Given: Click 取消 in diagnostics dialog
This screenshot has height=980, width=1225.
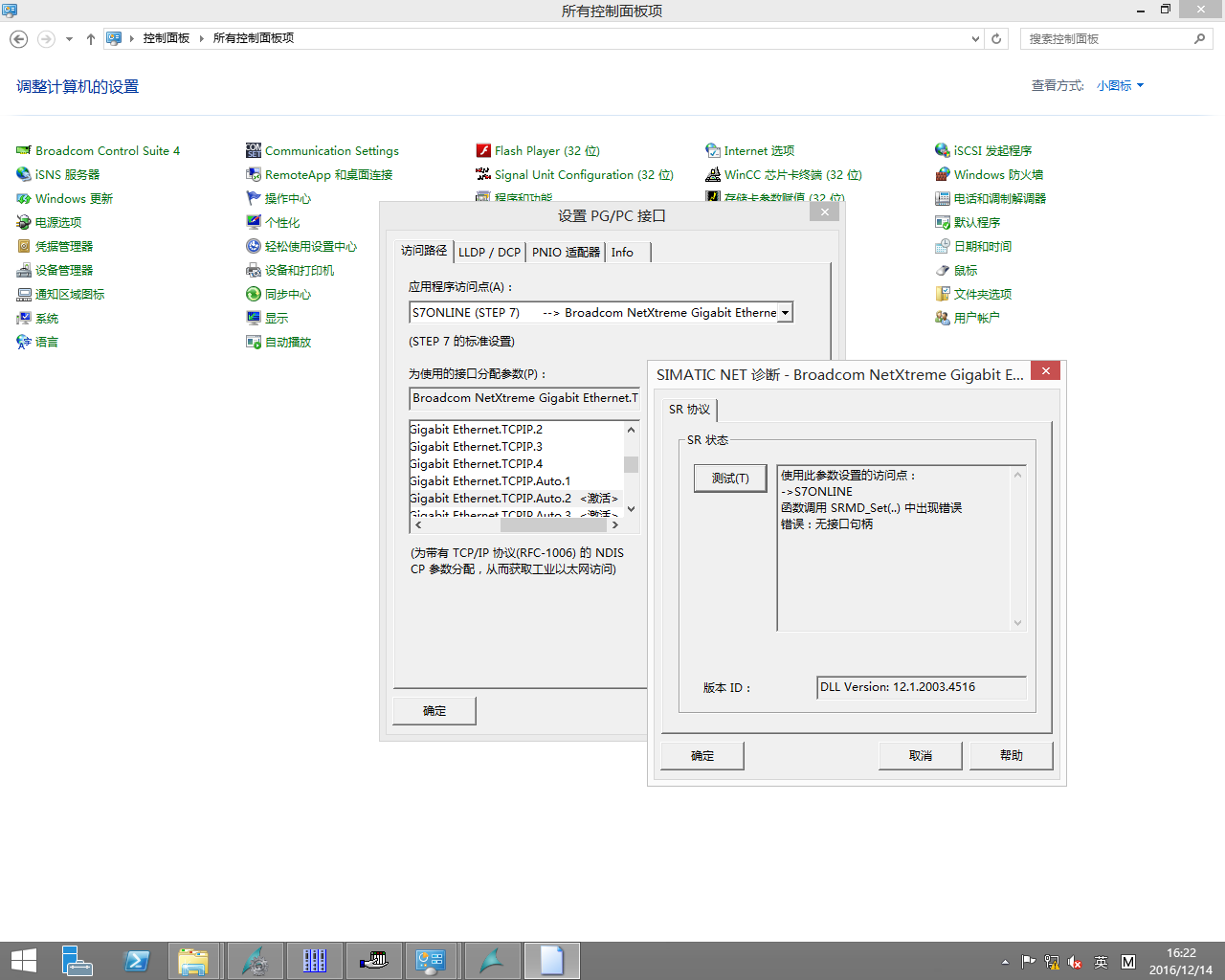Looking at the screenshot, I should point(921,756).
